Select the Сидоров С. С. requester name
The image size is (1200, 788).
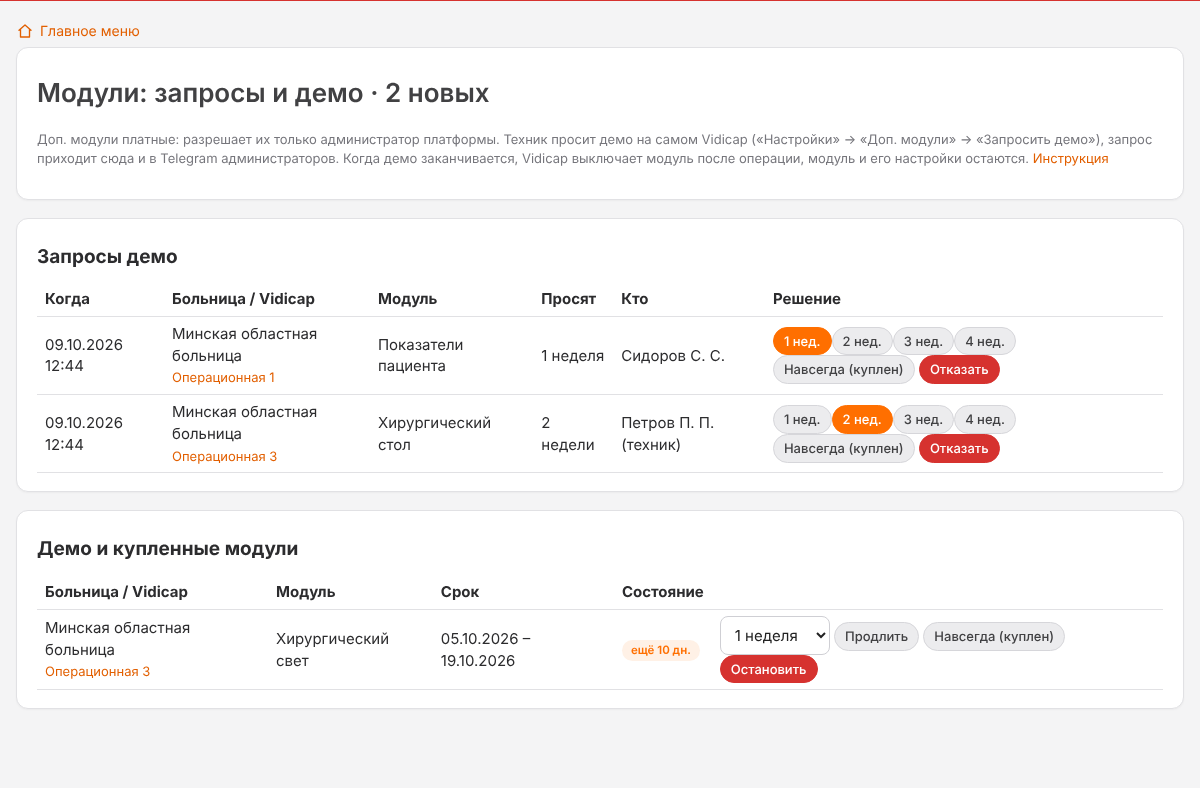[673, 356]
